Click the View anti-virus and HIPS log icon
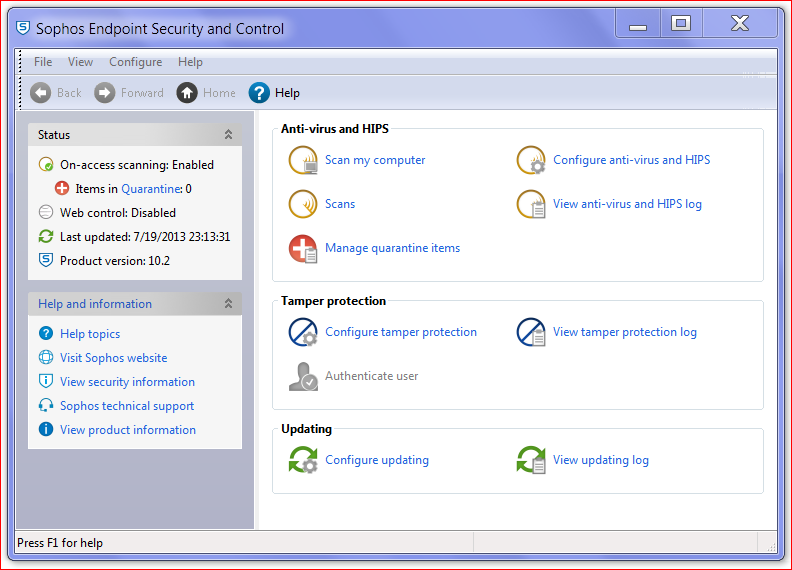Viewport: 792px width, 570px height. click(531, 204)
